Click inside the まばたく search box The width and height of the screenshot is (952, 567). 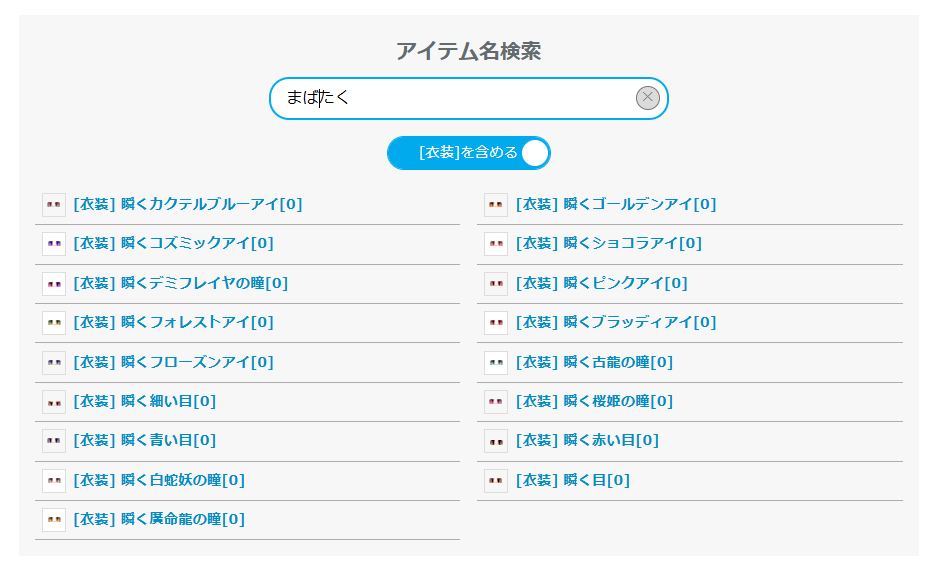click(x=452, y=98)
